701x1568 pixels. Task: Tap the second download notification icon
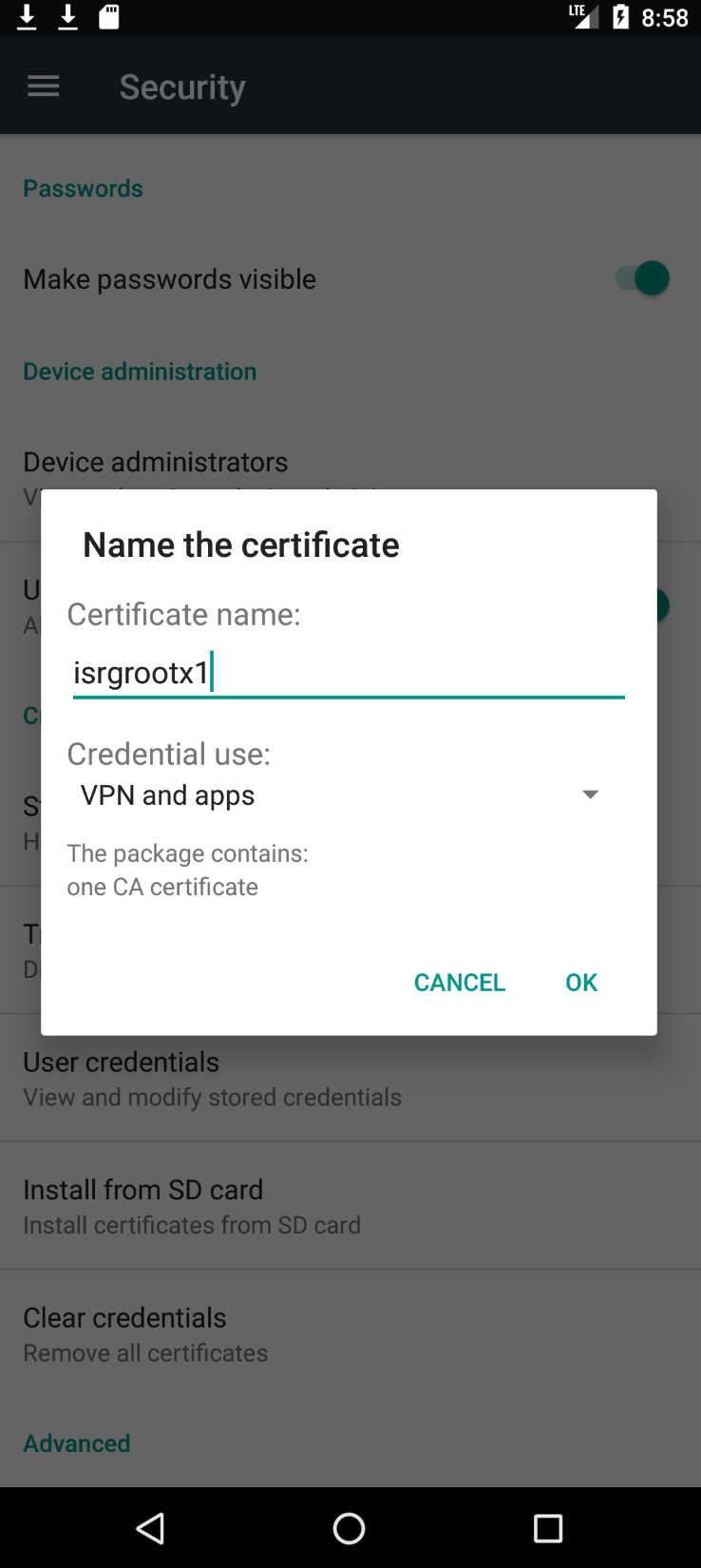(x=67, y=17)
